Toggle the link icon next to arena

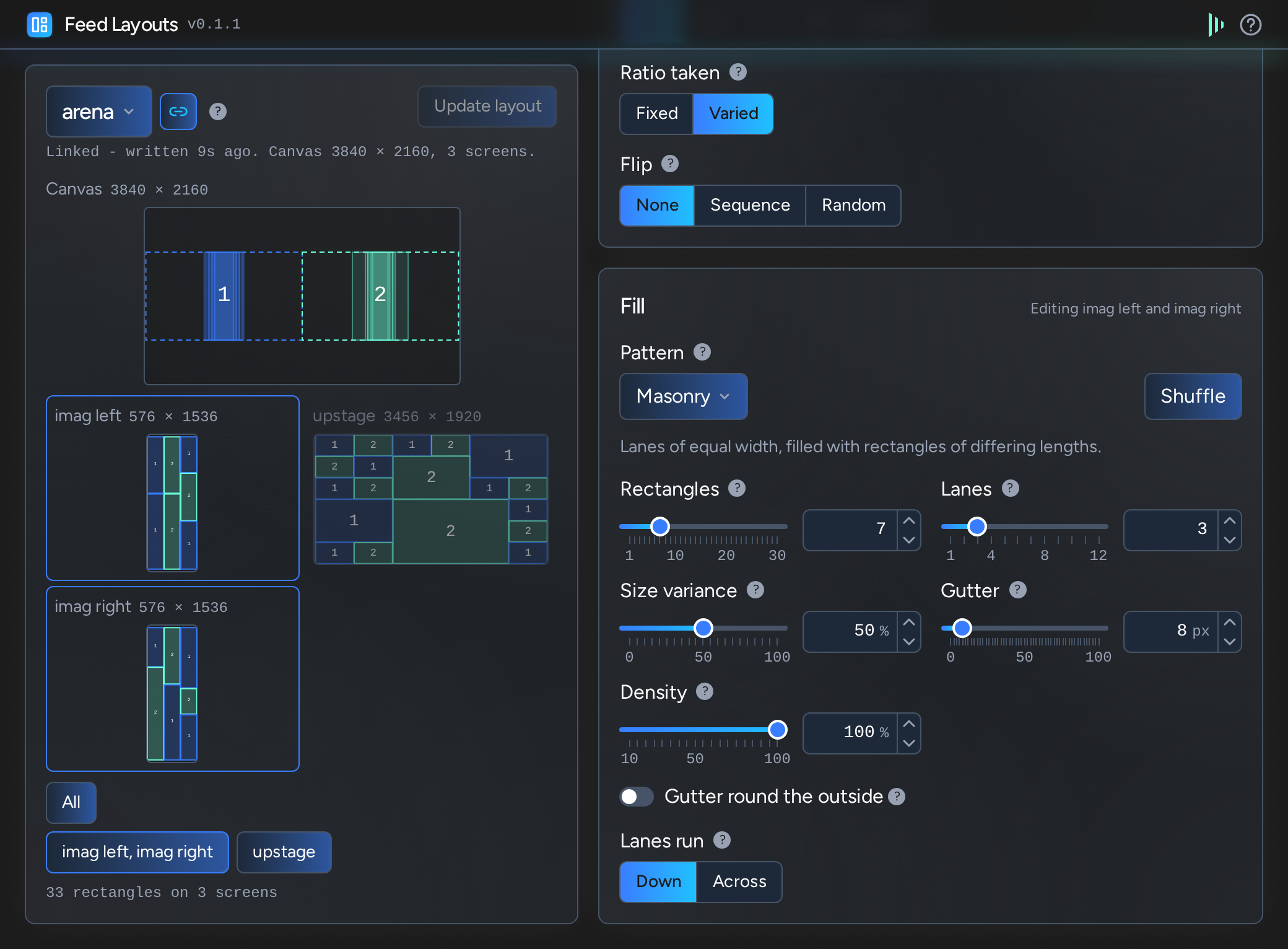click(178, 112)
